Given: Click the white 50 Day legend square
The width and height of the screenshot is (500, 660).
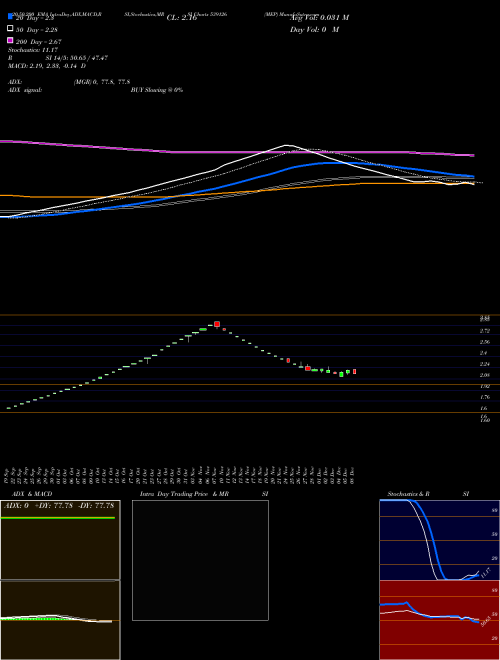Looking at the screenshot, I should pyautogui.click(x=11, y=29).
